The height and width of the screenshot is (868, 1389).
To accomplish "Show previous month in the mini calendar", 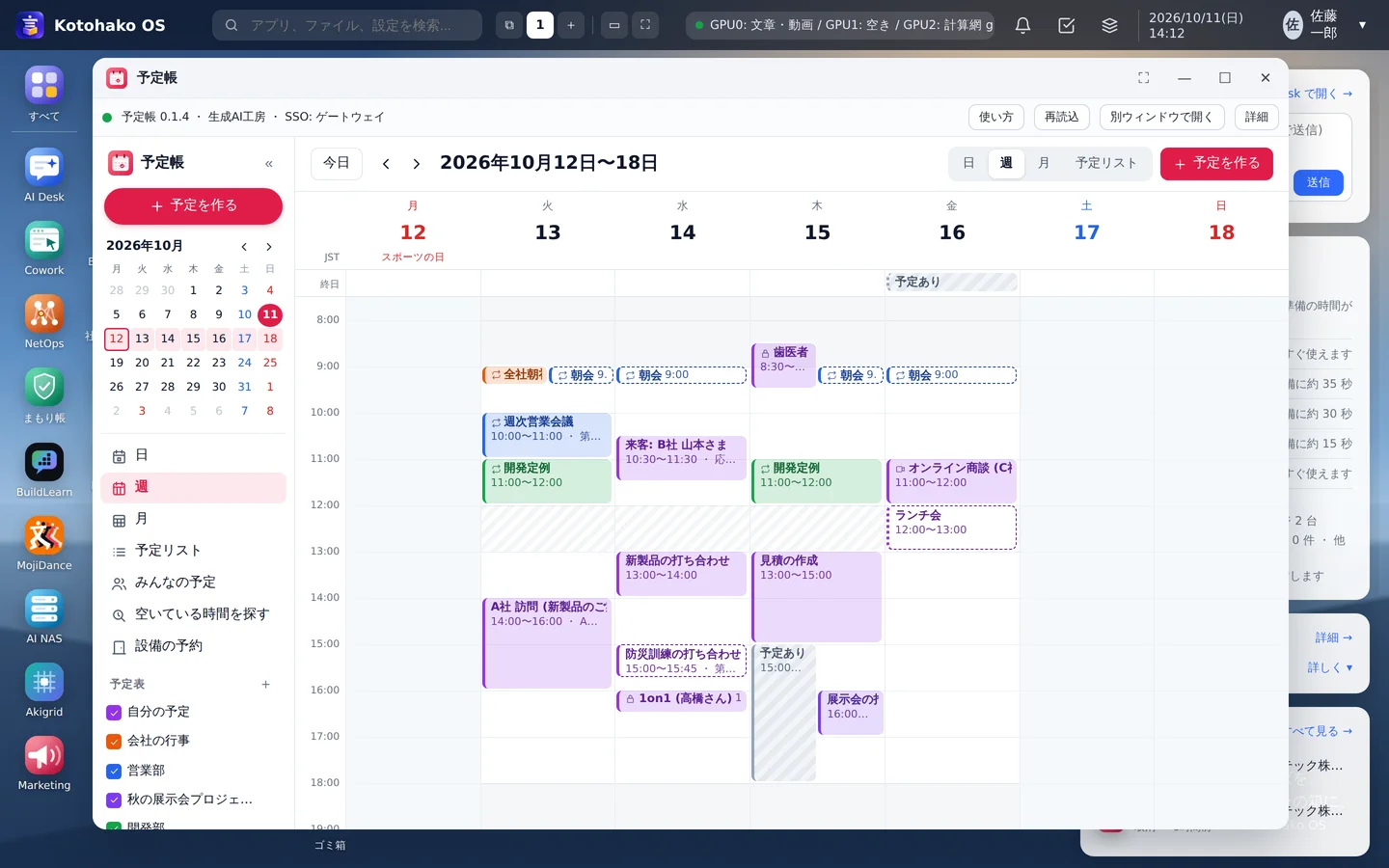I will 244,247.
